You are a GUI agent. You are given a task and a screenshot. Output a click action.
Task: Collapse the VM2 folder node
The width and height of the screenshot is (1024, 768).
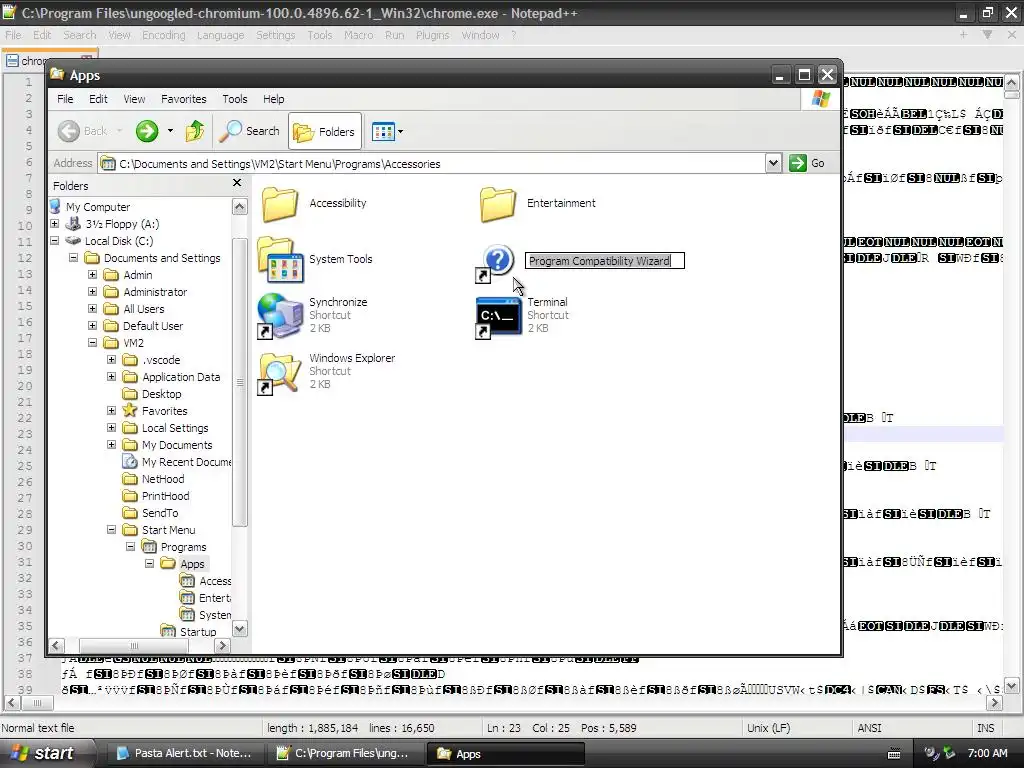pos(93,343)
